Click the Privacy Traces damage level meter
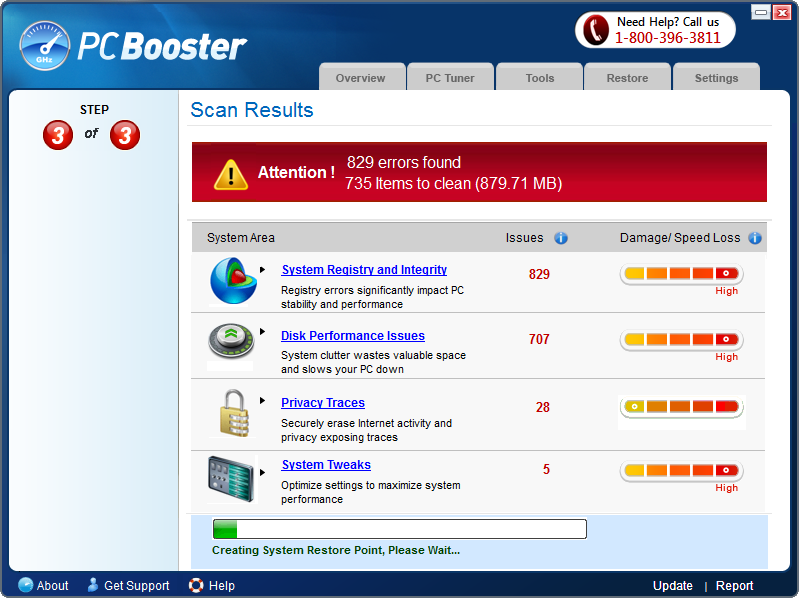The width and height of the screenshot is (799, 598). [681, 407]
